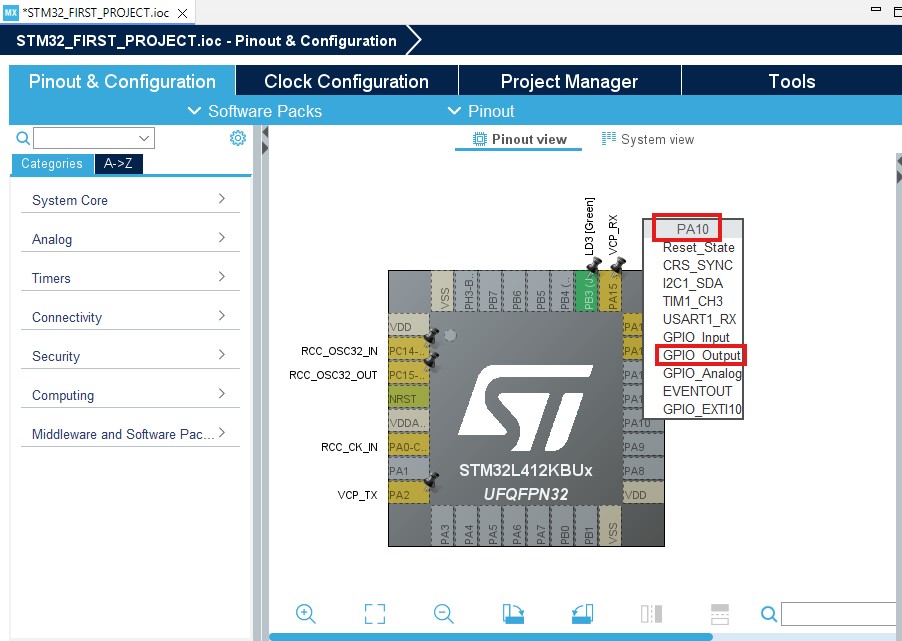
Task: Click the zoom out magnifier icon
Action: [x=443, y=613]
